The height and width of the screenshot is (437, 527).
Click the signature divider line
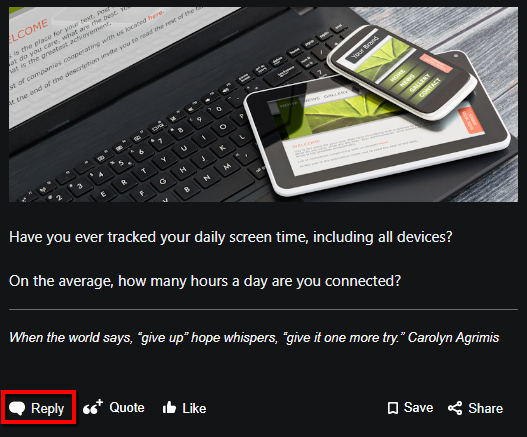click(x=263, y=309)
